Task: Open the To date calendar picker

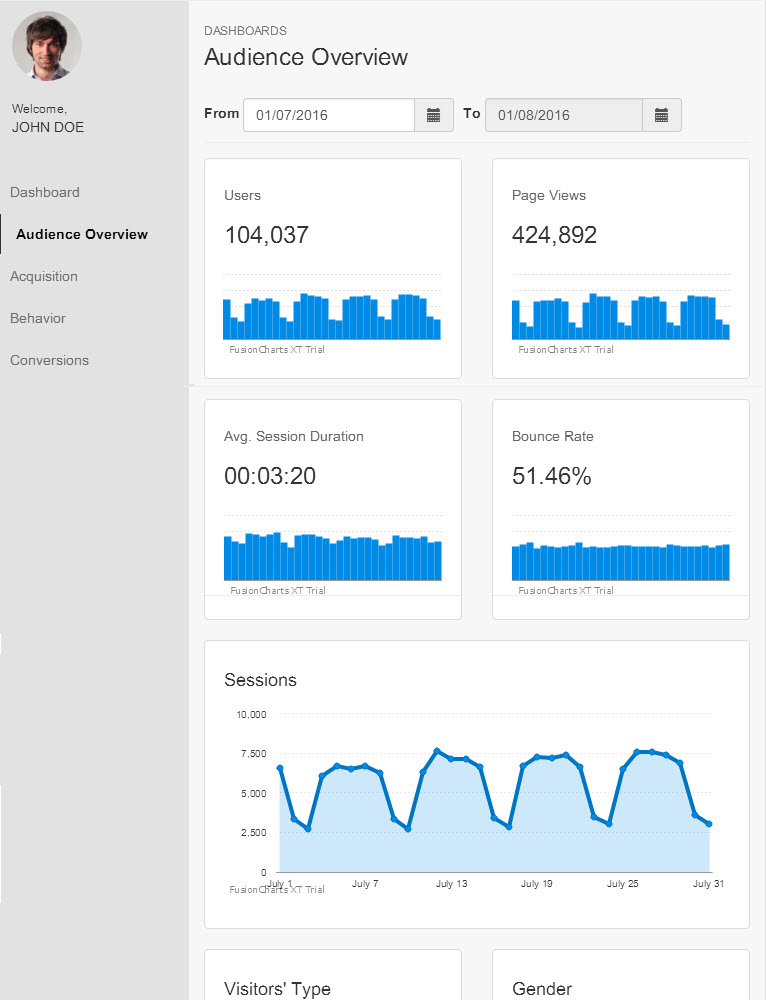Action: click(x=661, y=115)
